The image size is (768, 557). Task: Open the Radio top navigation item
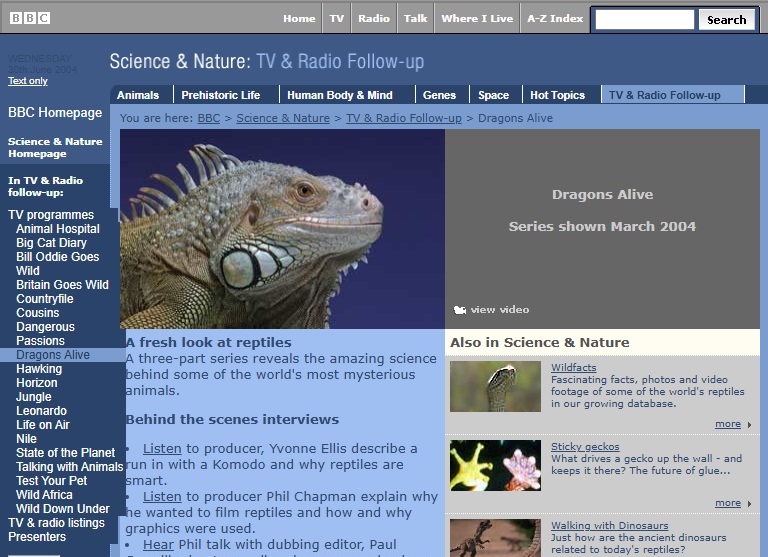374,18
